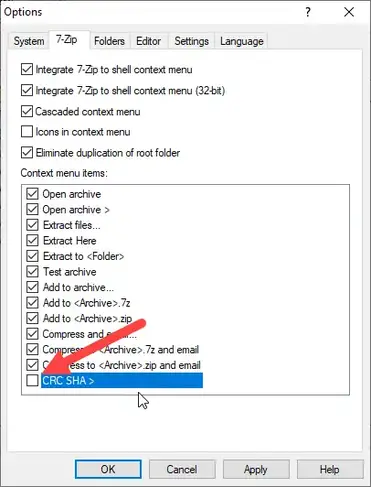Open Help for Options
This screenshot has width=371, height=487.
[330, 469]
